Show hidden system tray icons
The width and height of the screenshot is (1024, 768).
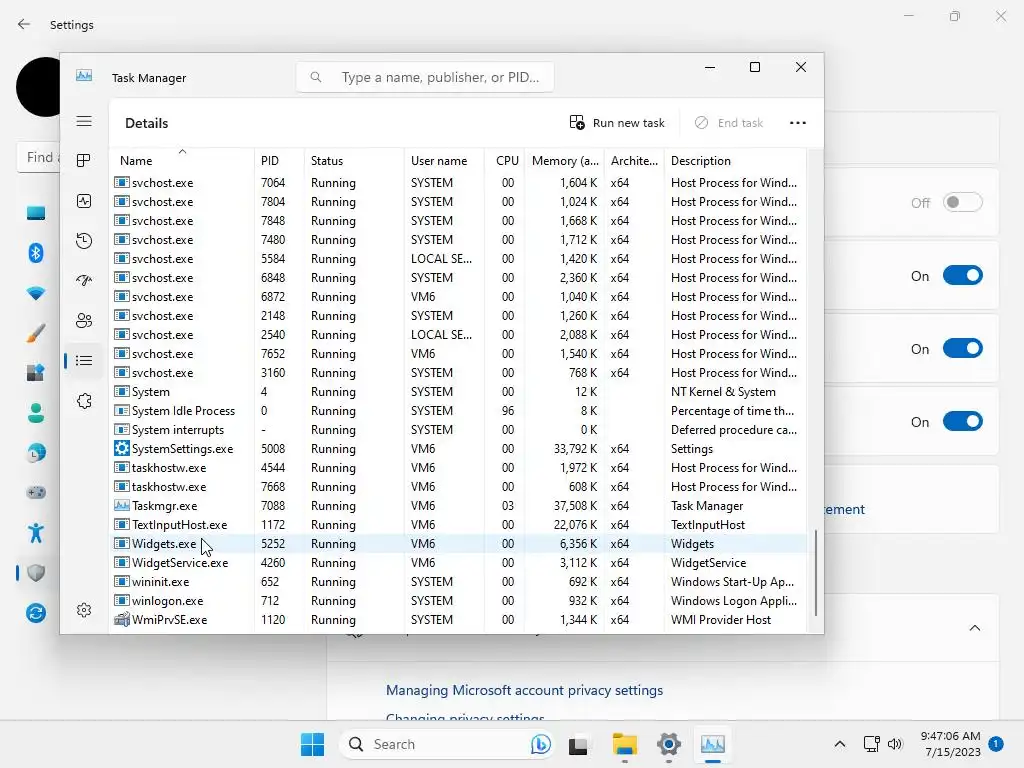coord(840,744)
